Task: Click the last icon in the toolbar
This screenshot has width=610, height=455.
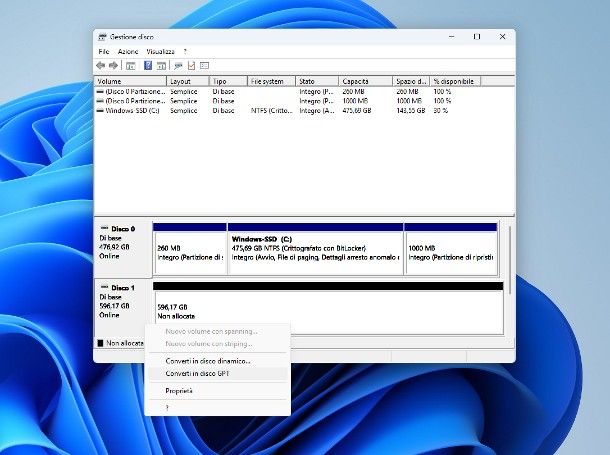Action: pos(204,65)
